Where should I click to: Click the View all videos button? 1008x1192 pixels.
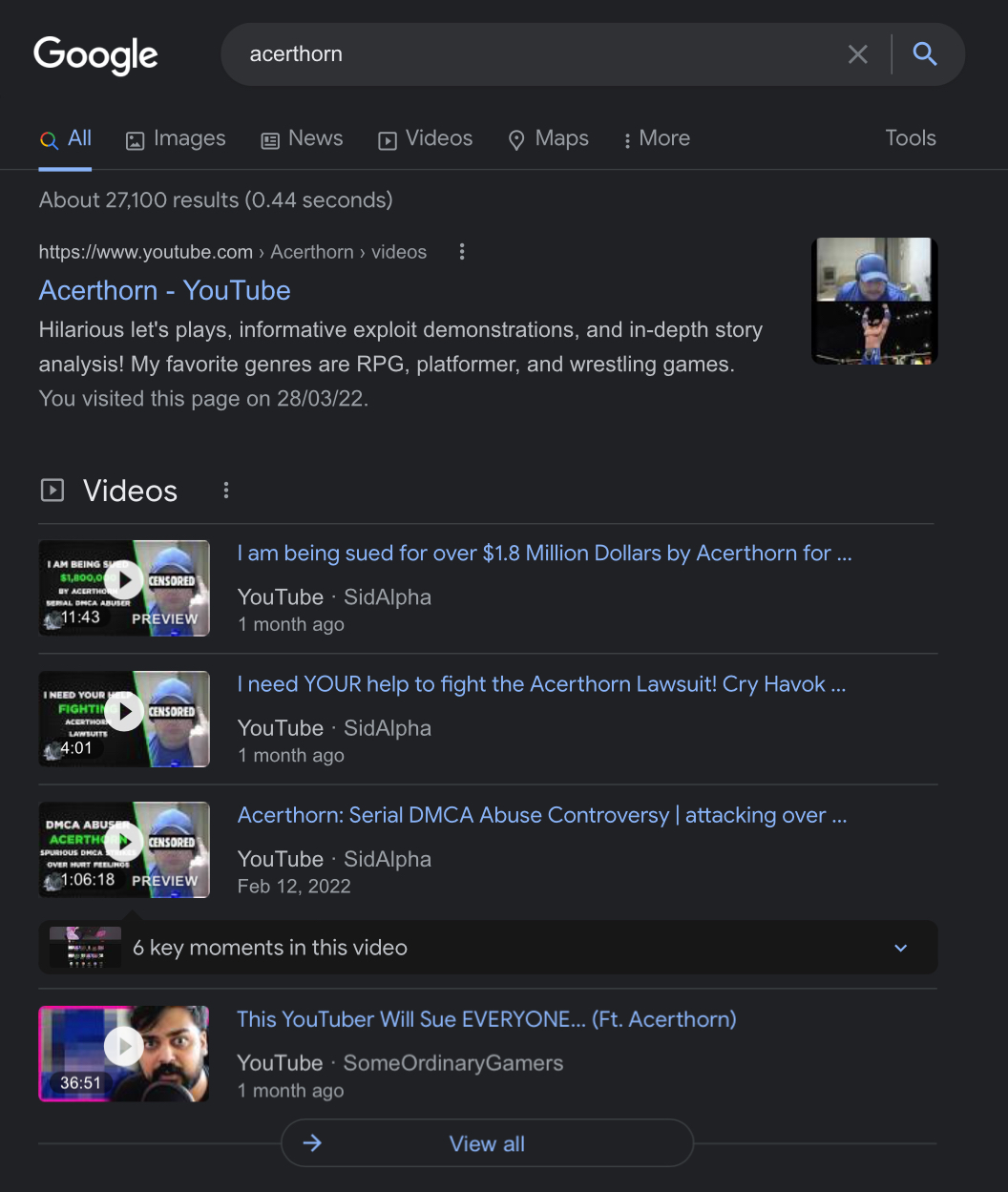(487, 1143)
